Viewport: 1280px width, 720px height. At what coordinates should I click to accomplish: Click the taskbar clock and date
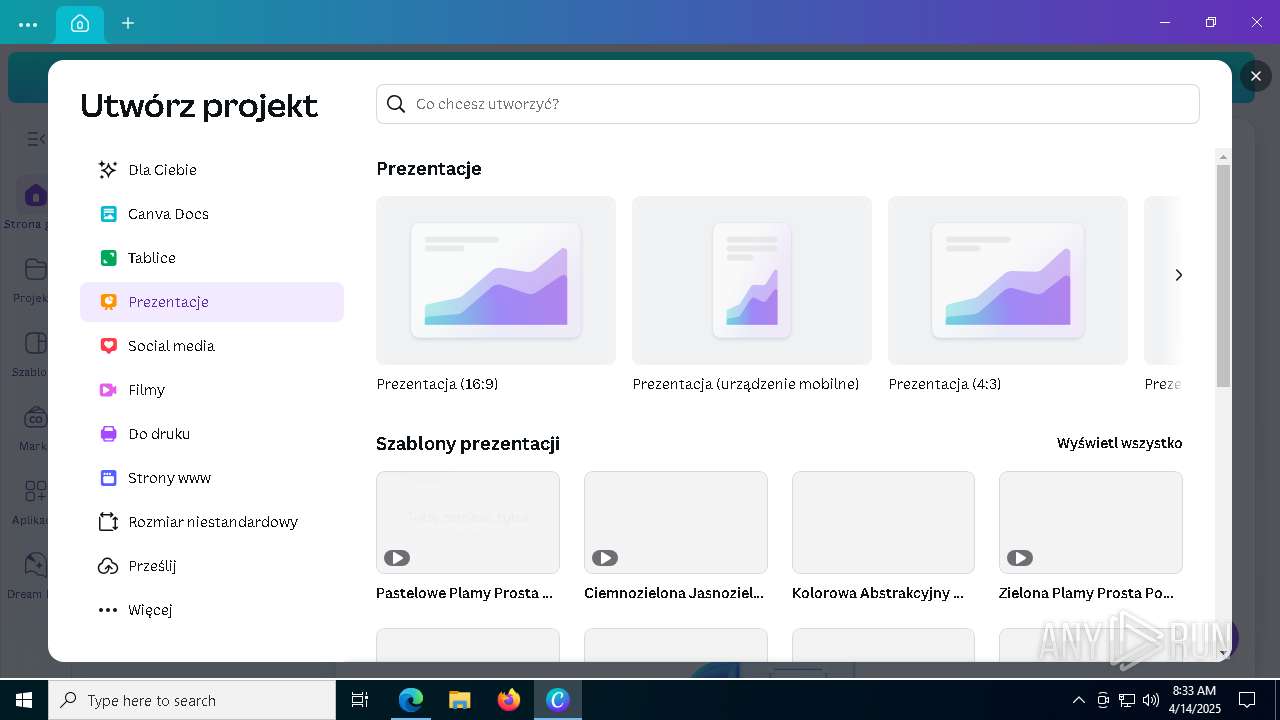point(1194,700)
